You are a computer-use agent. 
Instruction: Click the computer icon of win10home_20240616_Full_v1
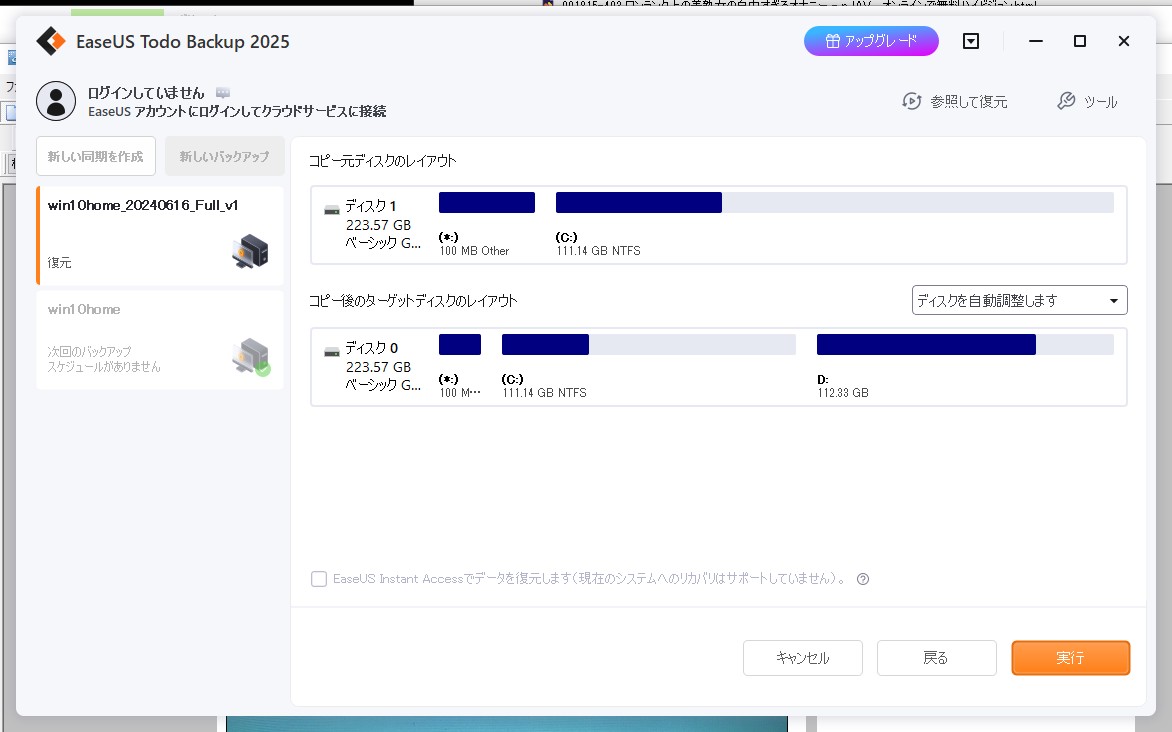tap(250, 251)
